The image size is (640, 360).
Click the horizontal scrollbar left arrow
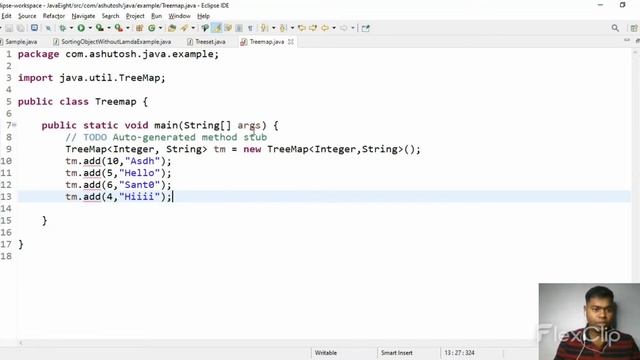click(x=21, y=343)
